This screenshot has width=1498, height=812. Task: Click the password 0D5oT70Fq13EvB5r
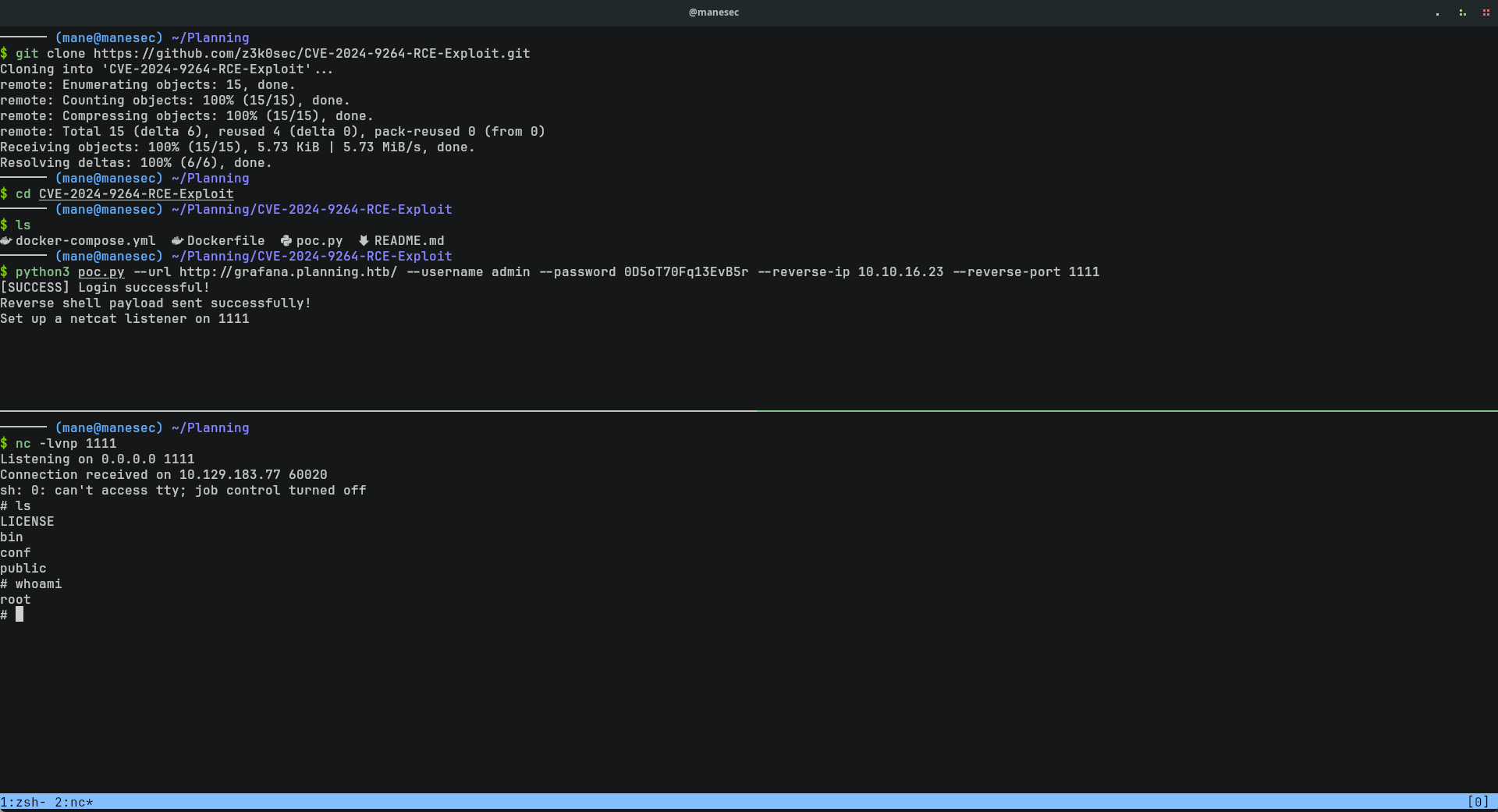click(x=687, y=271)
